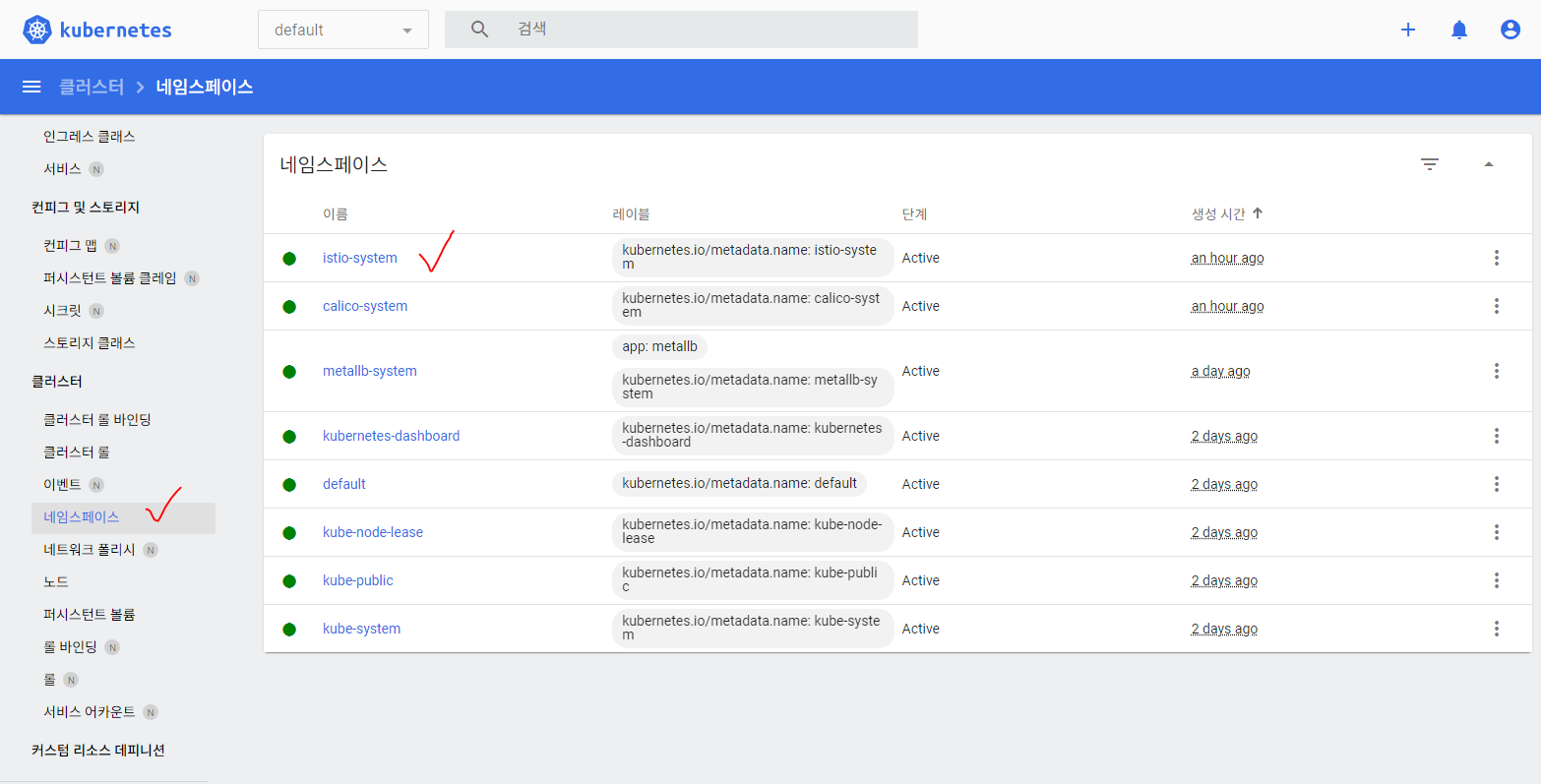Click green status dot of calico-system
1541x784 pixels.
coord(289,307)
